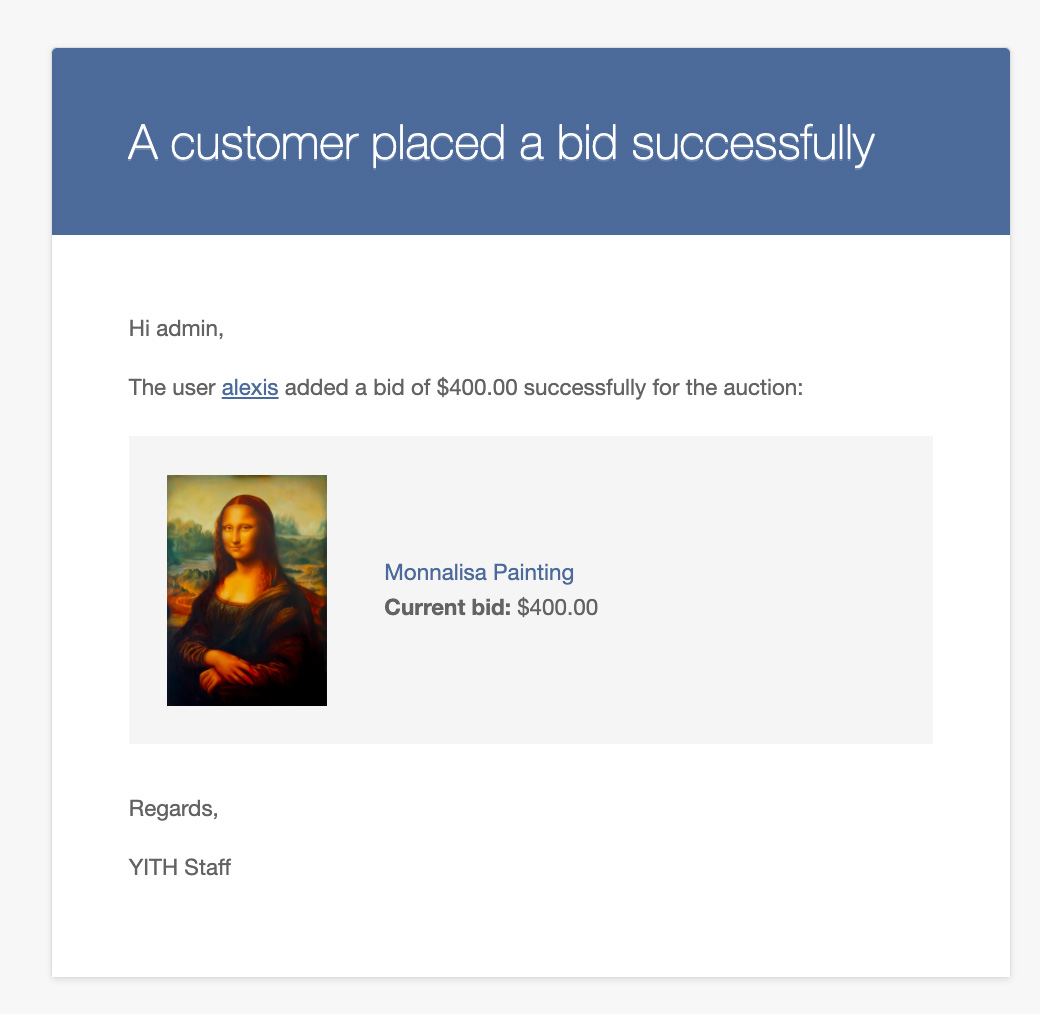Click the "added a bid of" text
This screenshot has width=1040, height=1014.
[357, 387]
